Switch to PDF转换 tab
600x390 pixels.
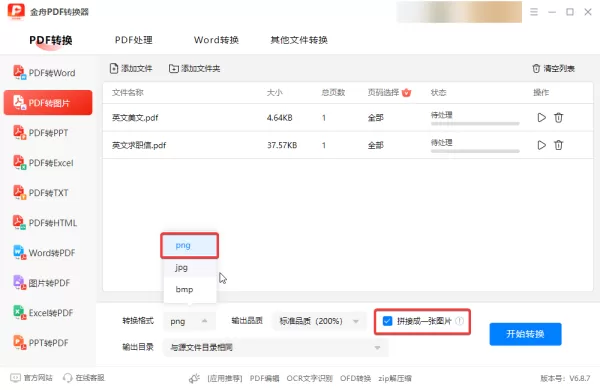51,40
